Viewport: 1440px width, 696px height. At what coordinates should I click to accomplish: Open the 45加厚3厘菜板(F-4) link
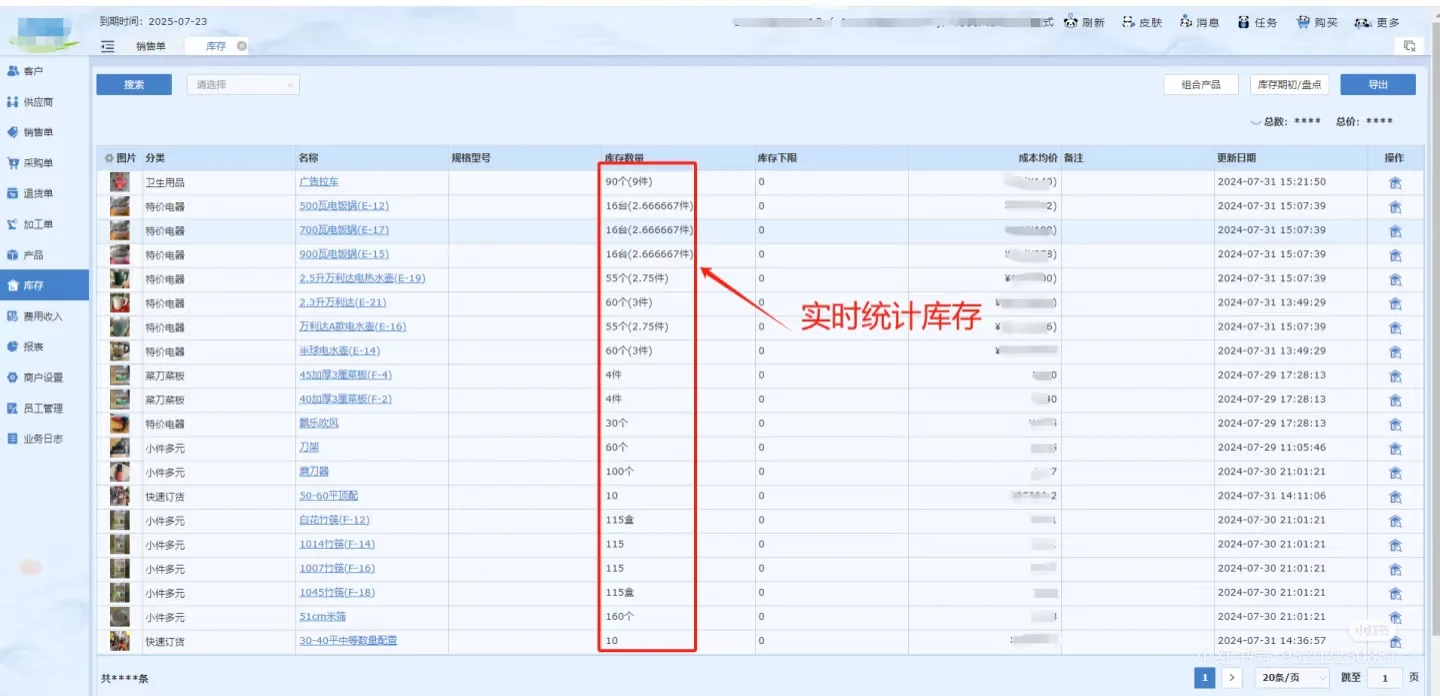click(x=346, y=375)
